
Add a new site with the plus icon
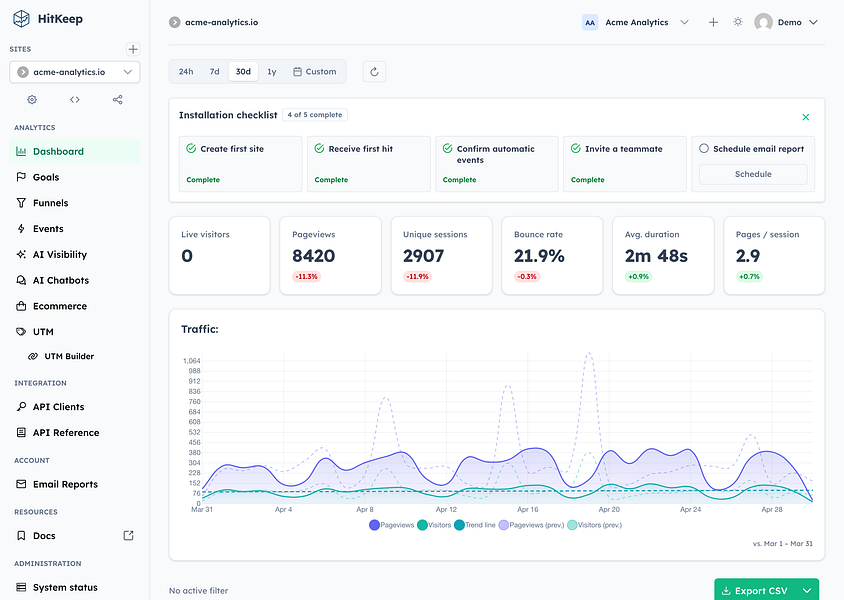(133, 49)
